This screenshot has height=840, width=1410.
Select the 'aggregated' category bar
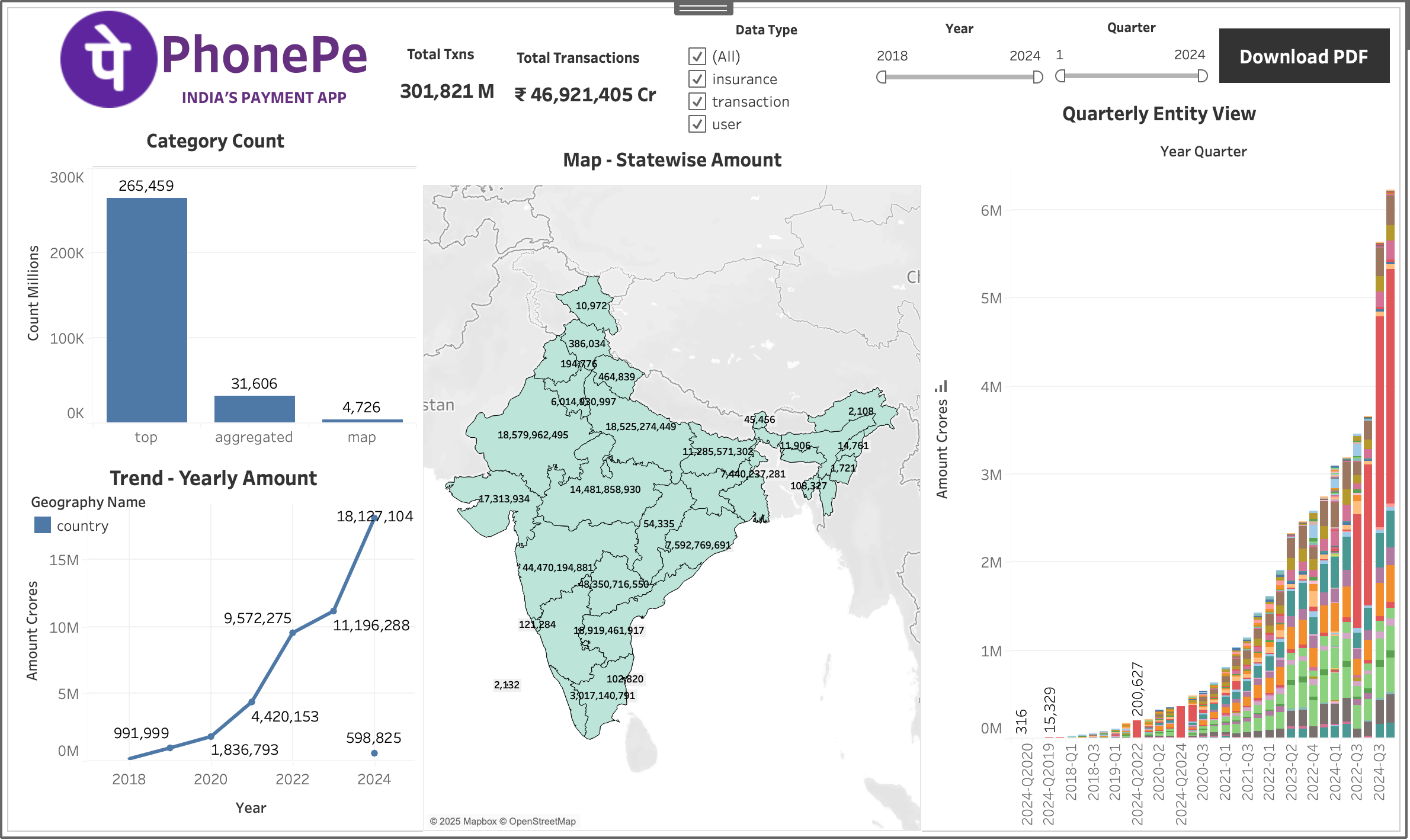254,409
